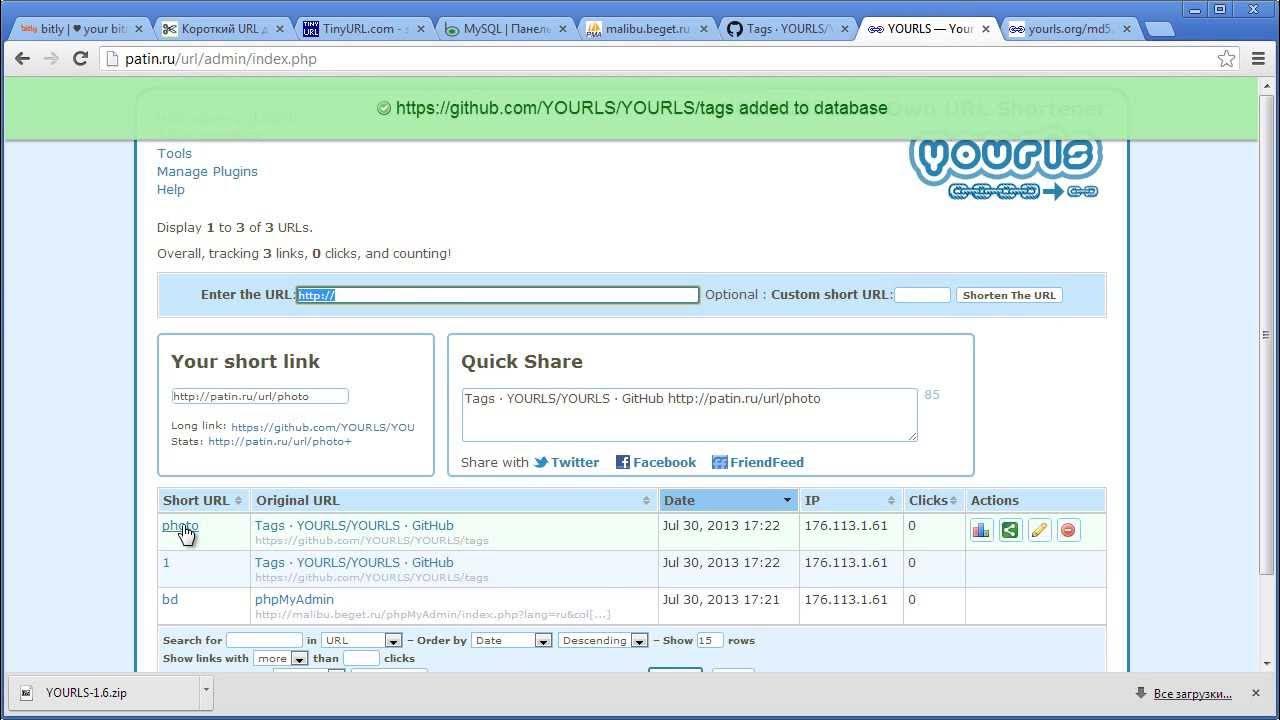Open the bd short URL link
This screenshot has width=1280, height=720.
tap(170, 599)
